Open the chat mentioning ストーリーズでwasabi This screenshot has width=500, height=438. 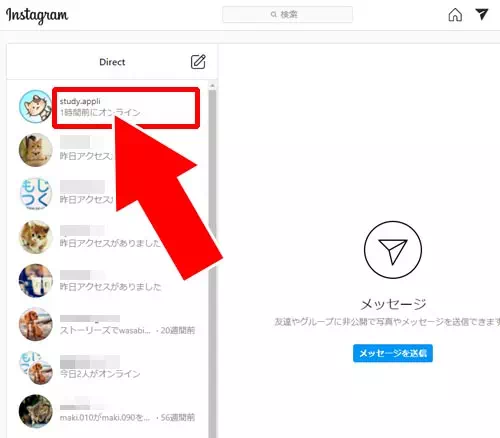click(x=108, y=324)
